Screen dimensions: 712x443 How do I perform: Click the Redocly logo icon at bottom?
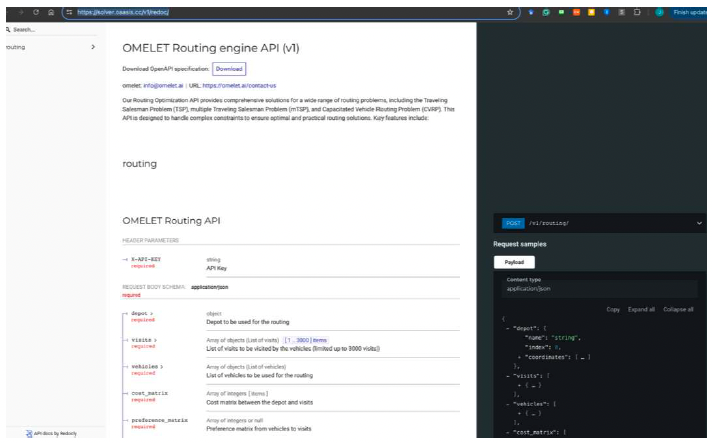pyautogui.click(x=29, y=433)
